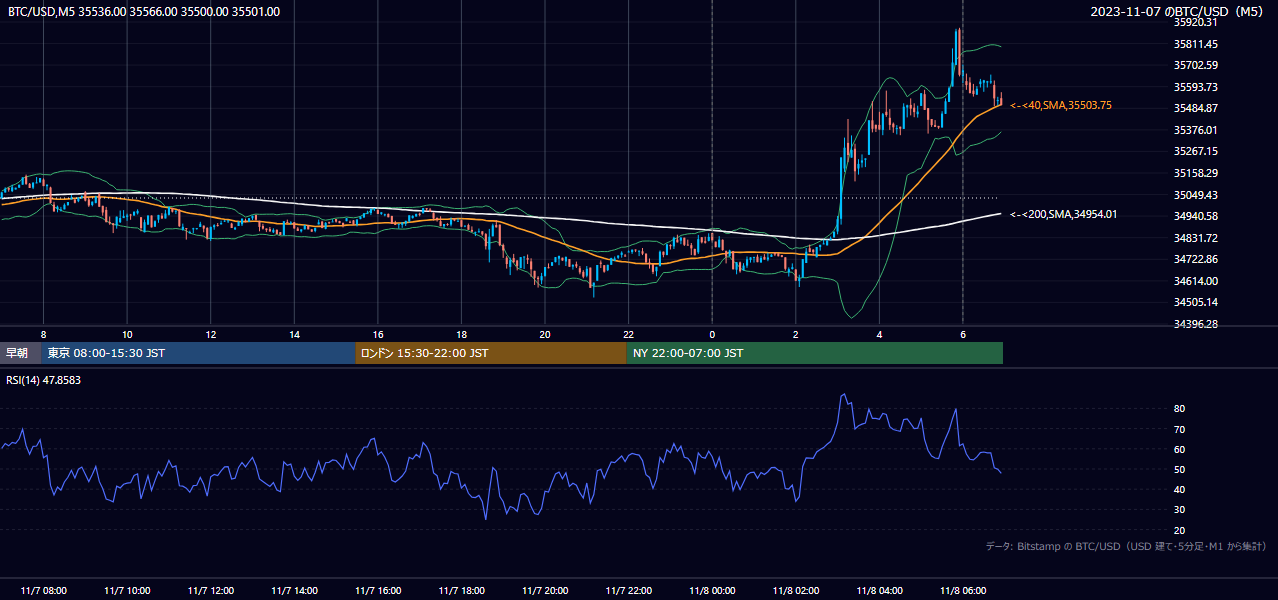The image size is (1278, 600).
Task: Click hour marker 16 under the price chart
Action: coord(377,334)
